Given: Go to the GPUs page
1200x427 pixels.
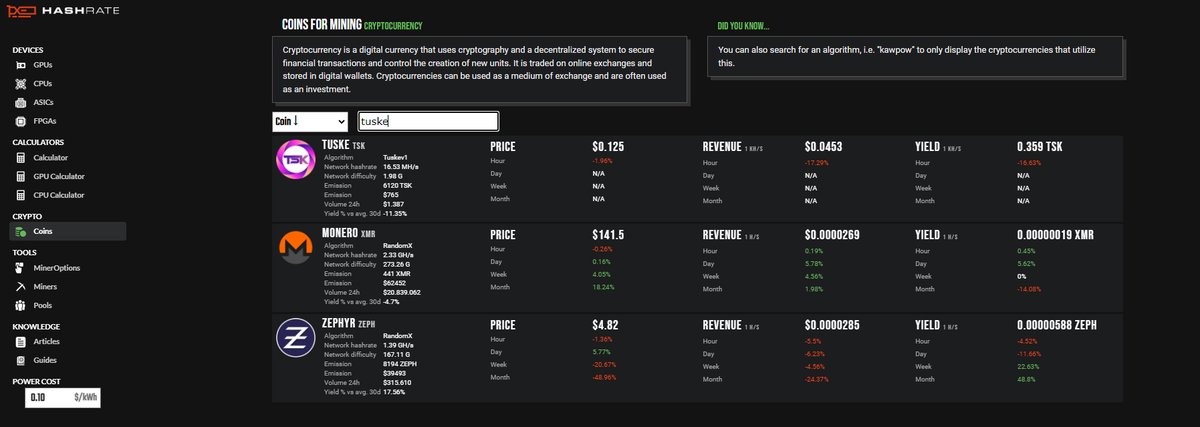Looking at the screenshot, I should [43, 65].
